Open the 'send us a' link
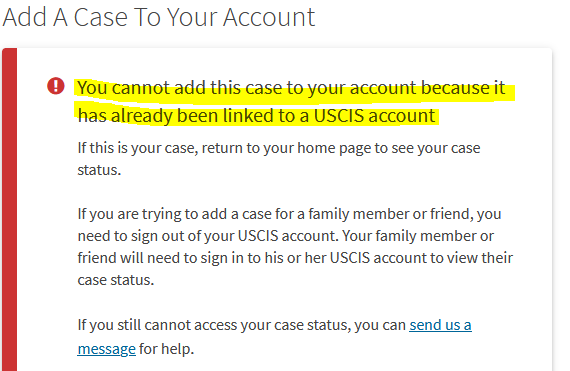 (x=440, y=325)
